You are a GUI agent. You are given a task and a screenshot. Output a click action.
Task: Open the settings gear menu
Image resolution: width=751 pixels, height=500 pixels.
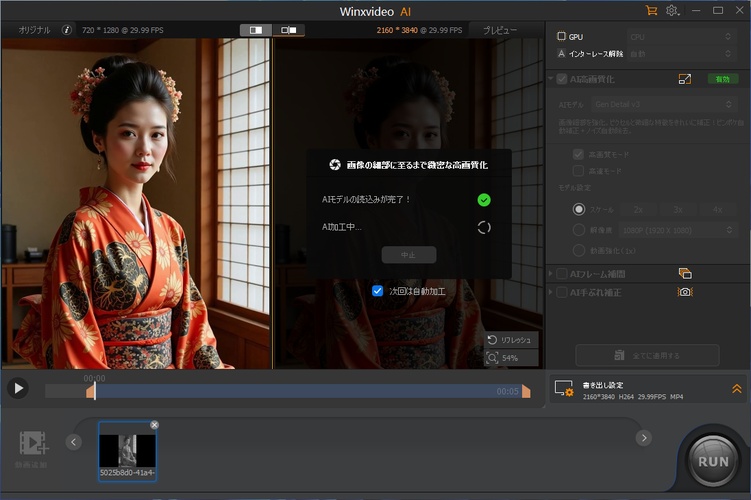[672, 11]
